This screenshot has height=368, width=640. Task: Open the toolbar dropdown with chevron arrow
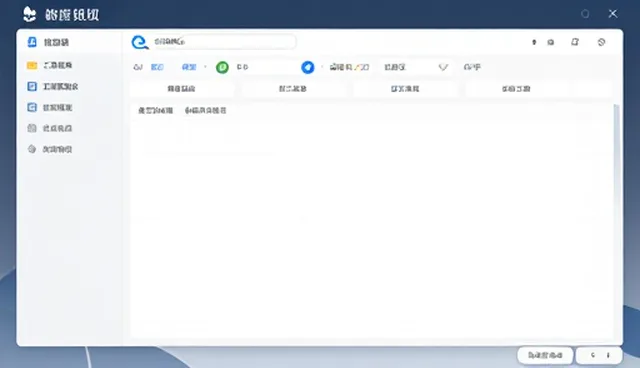(416, 67)
